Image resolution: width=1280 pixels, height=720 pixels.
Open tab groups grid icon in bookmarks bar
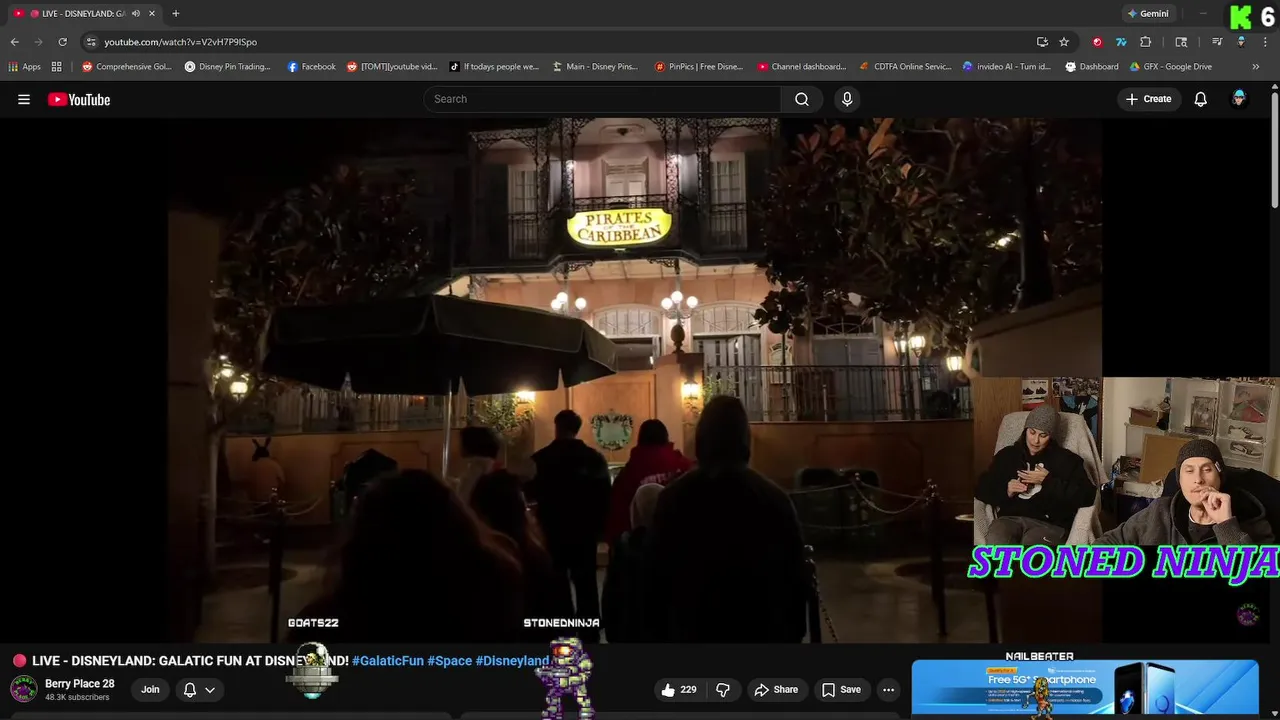click(56, 67)
